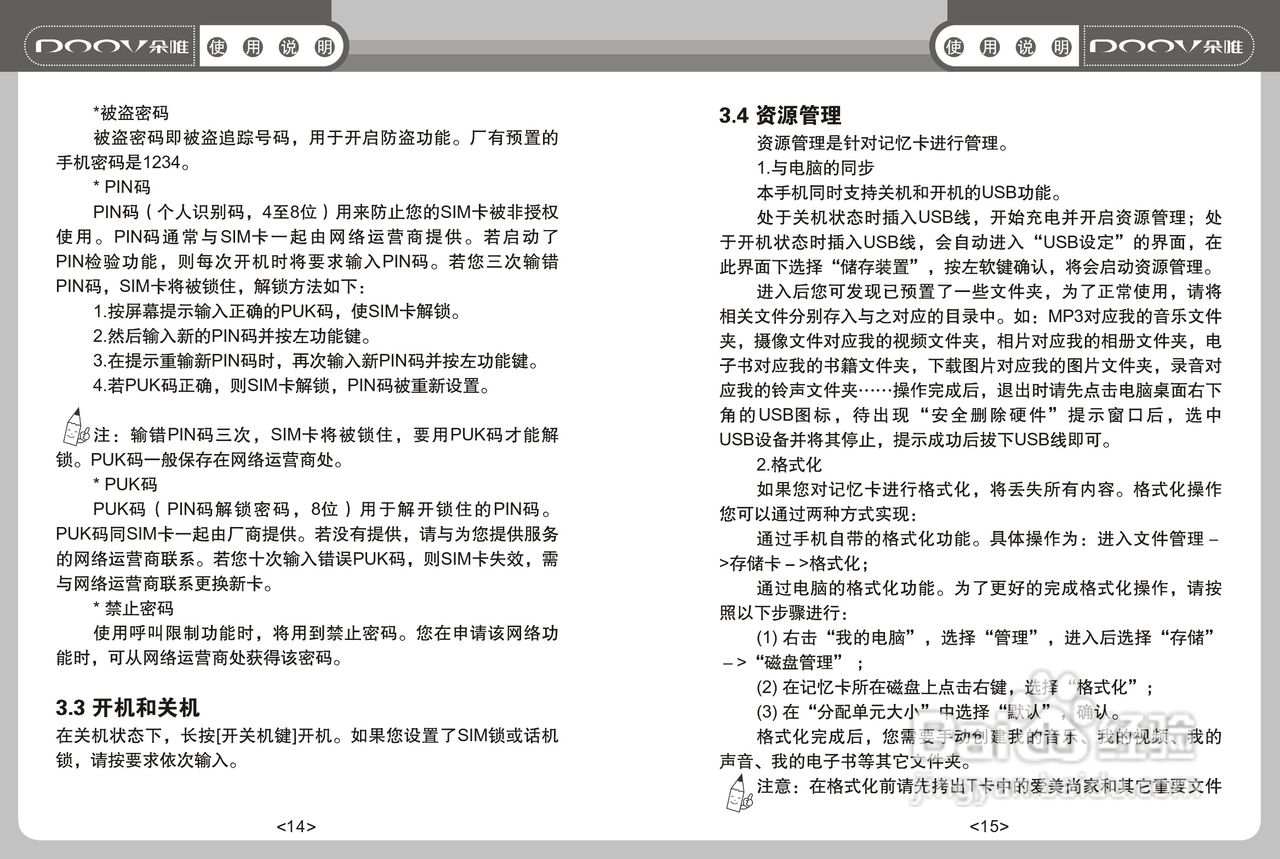Screen dimensions: 1280x859
Task: Select the 说 badge in the right header
Action: [x=1026, y=45]
